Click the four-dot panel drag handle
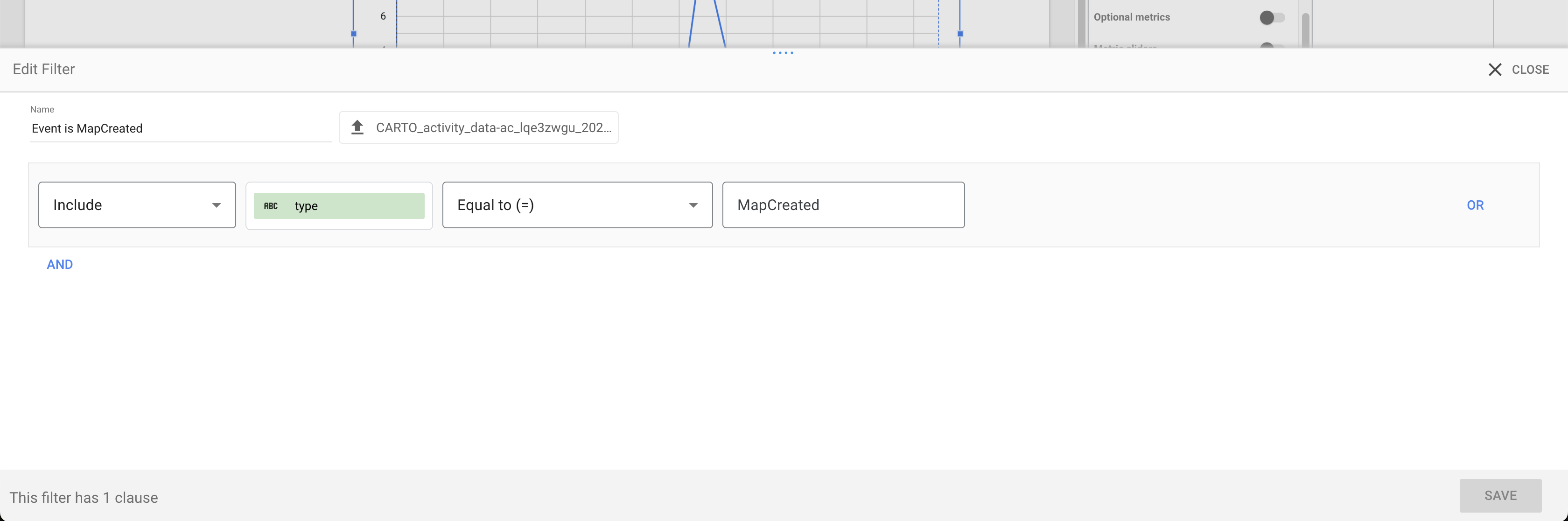 click(783, 53)
